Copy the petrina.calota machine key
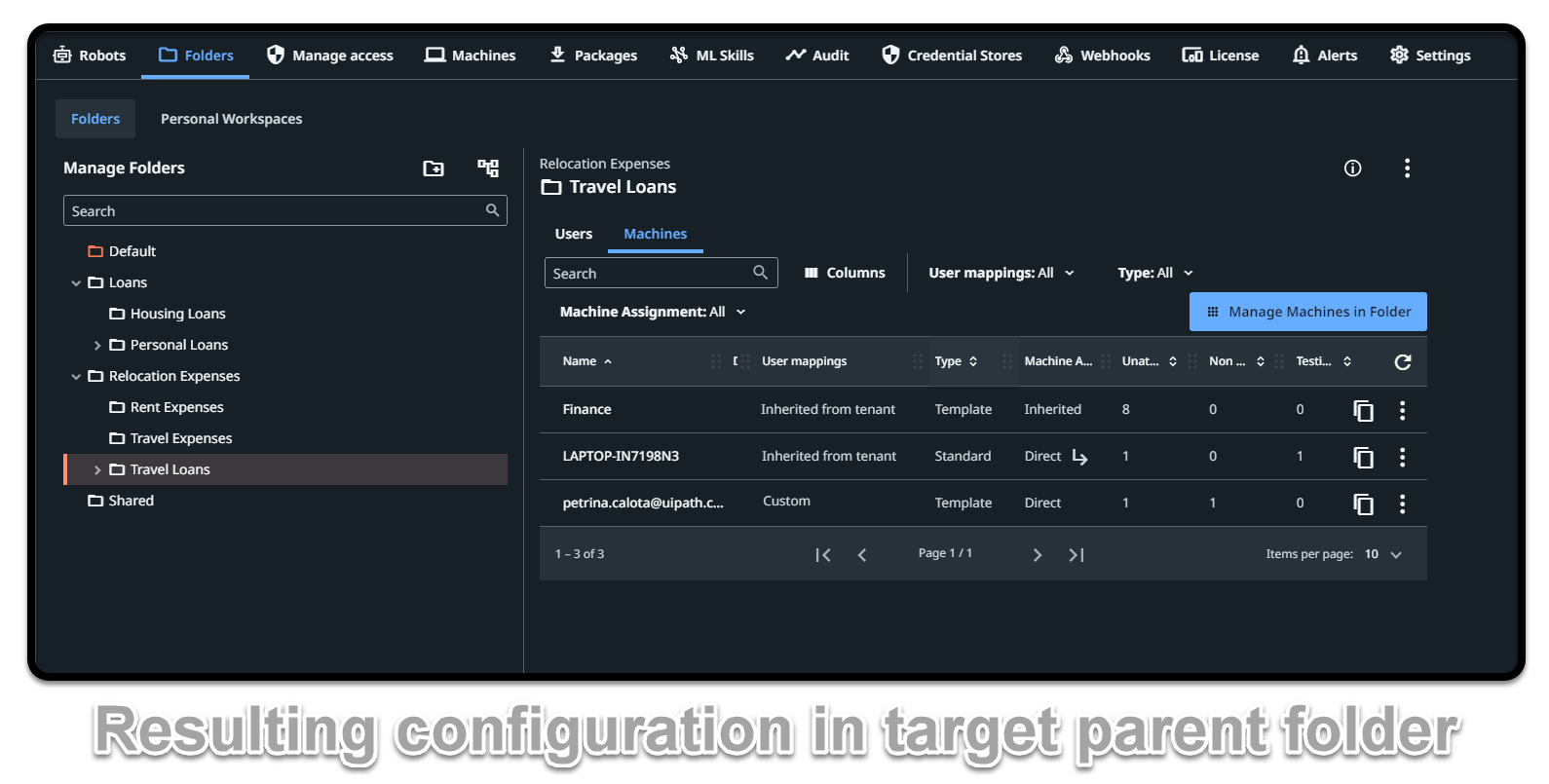This screenshot has width=1549, height=784. point(1364,504)
